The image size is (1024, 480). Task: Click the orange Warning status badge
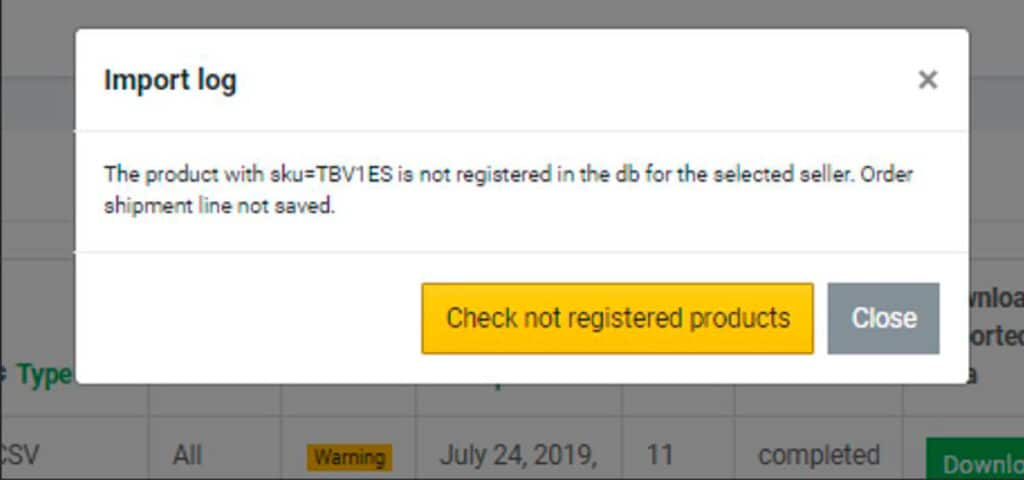click(x=349, y=457)
